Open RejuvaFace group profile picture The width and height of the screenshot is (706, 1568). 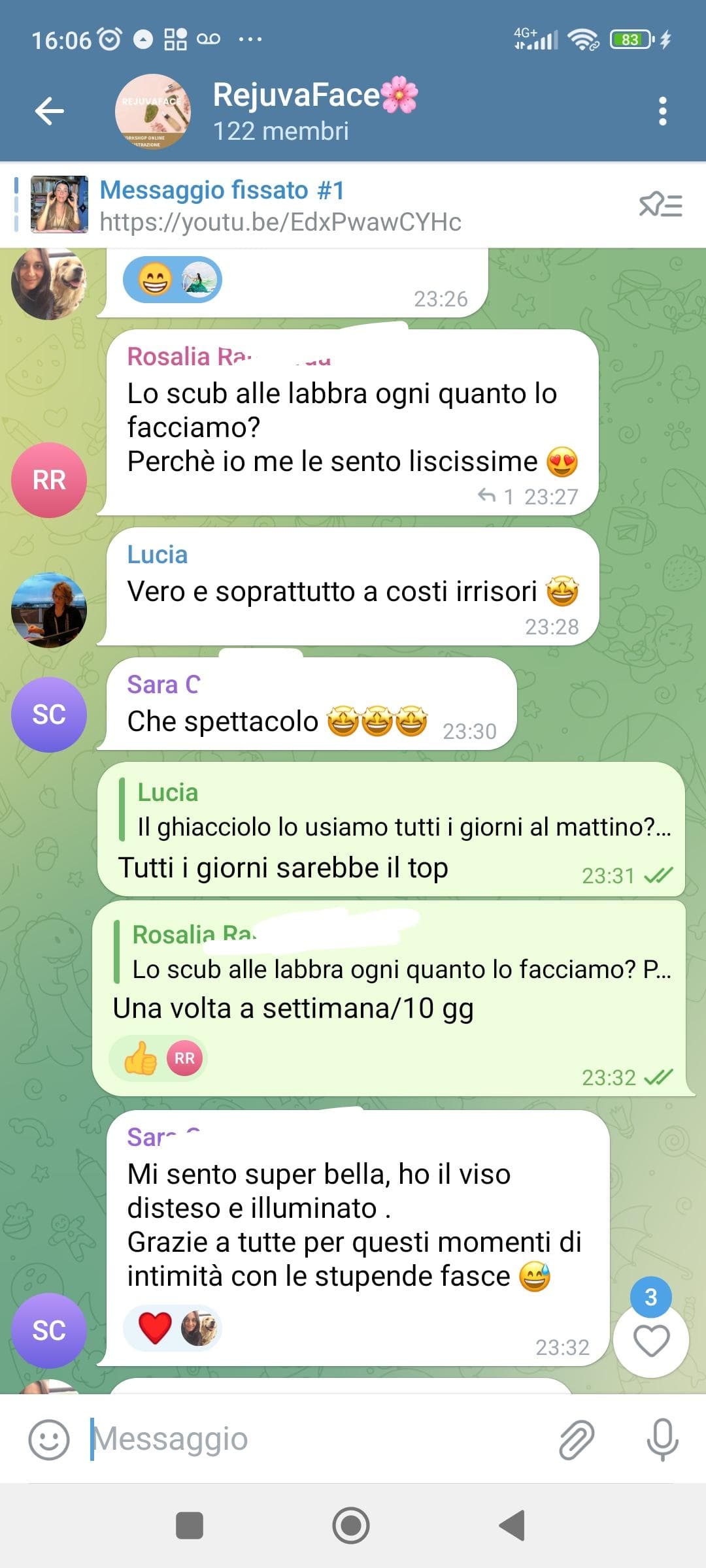[153, 111]
